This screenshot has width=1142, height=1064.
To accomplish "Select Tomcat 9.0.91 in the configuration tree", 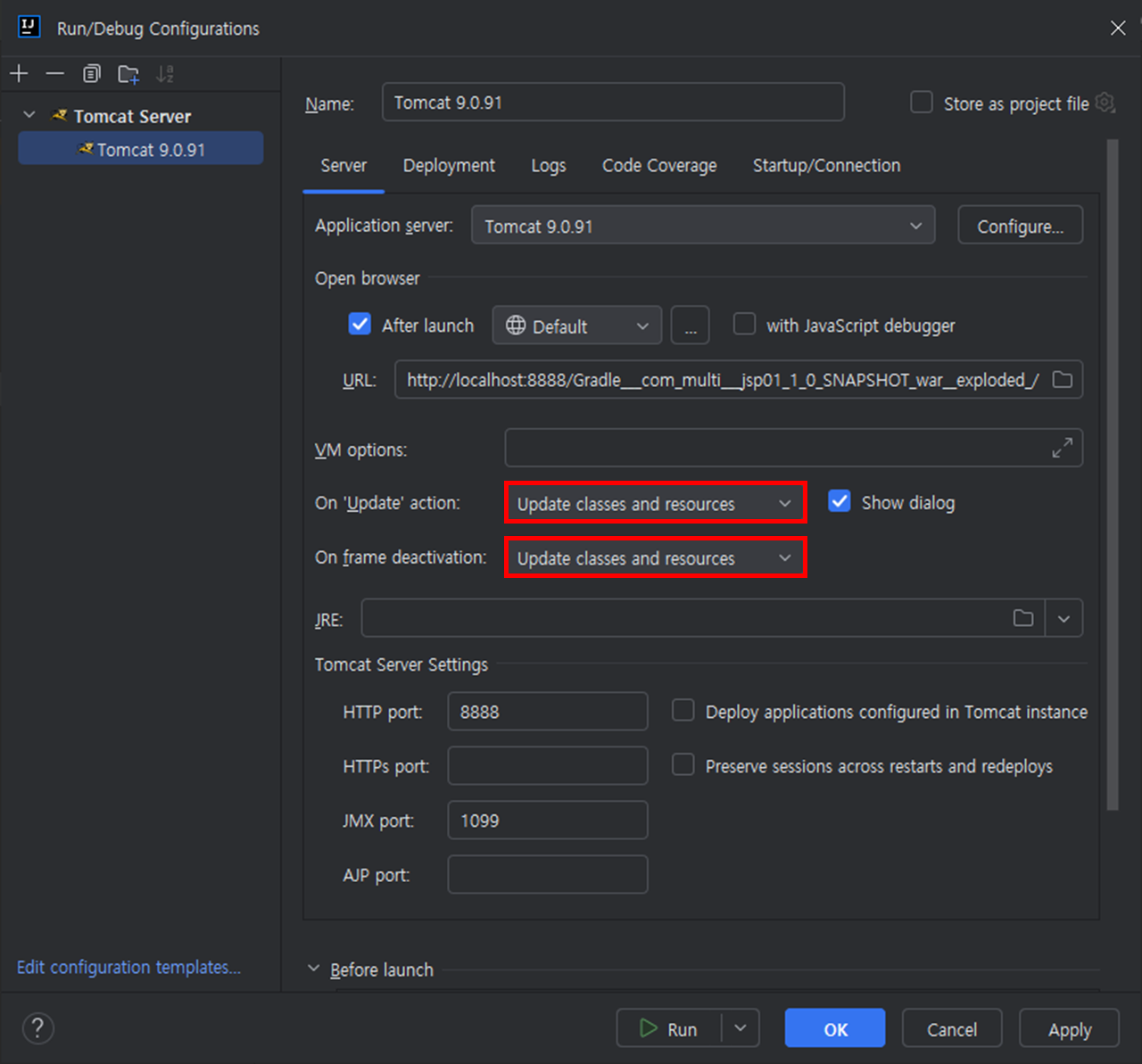I will 141,149.
